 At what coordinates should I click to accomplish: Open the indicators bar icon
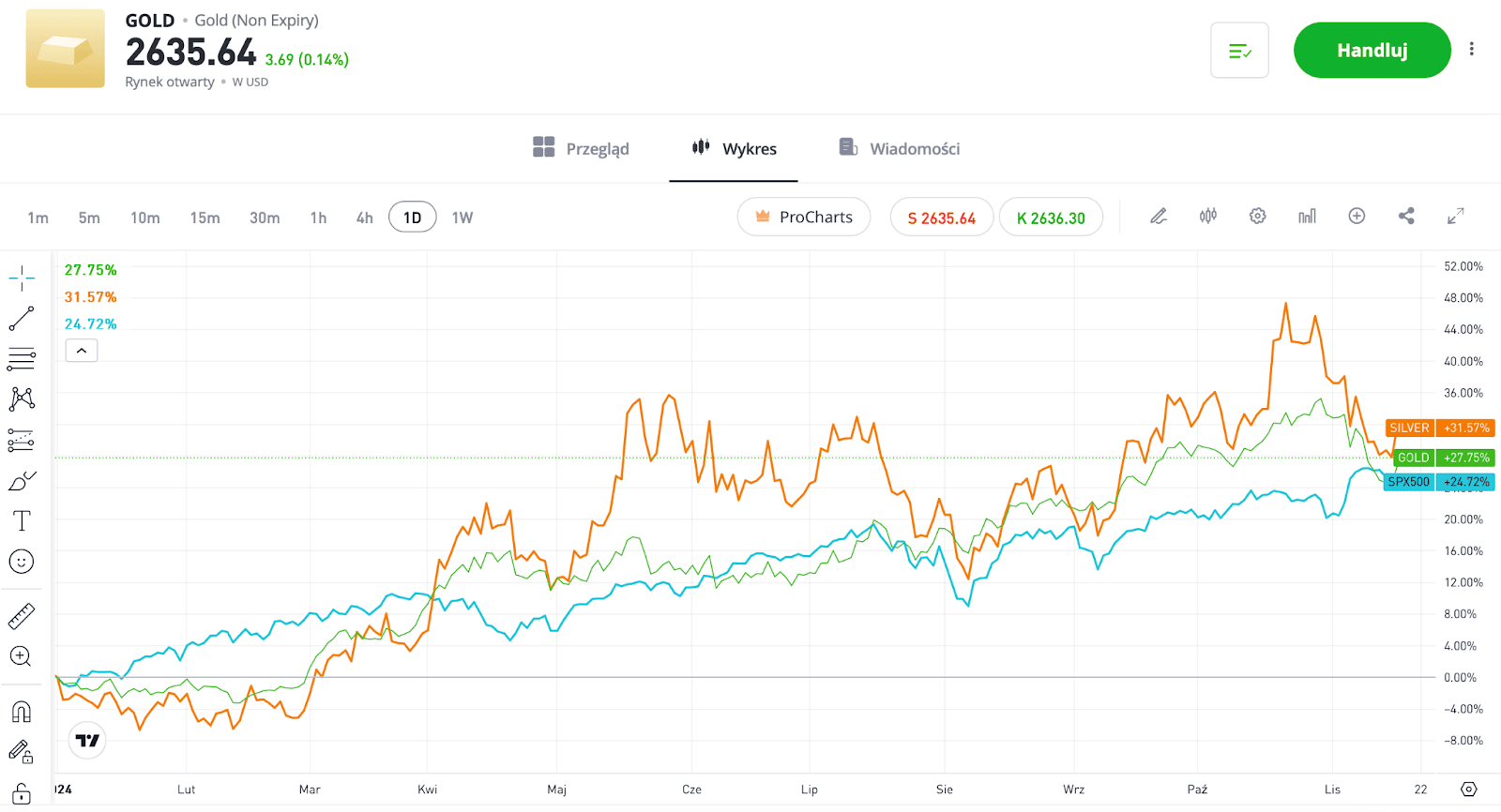(1307, 217)
